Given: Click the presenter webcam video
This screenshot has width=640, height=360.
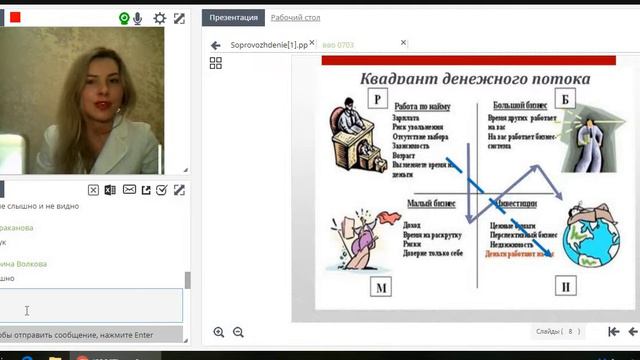Looking at the screenshot, I should pos(82,101).
